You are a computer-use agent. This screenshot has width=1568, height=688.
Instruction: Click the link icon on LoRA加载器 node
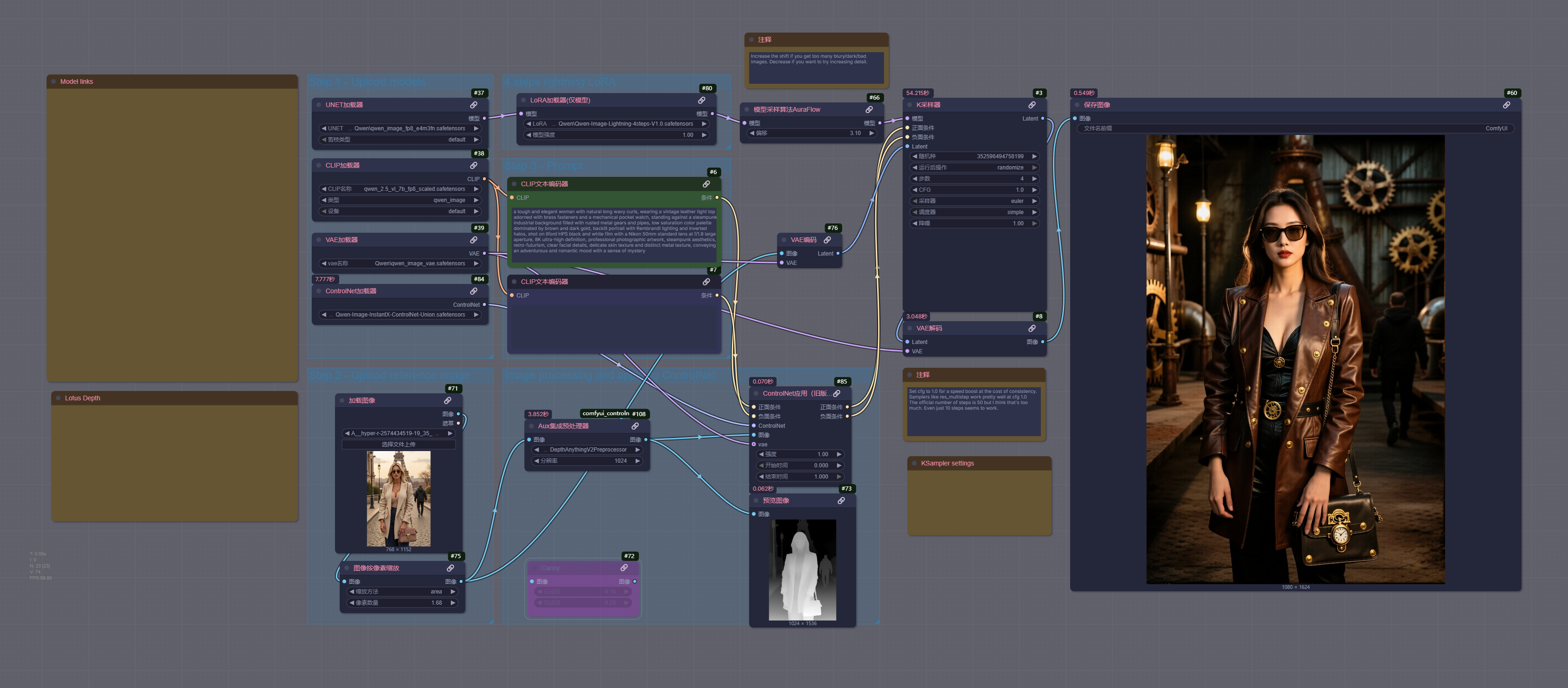(x=701, y=100)
